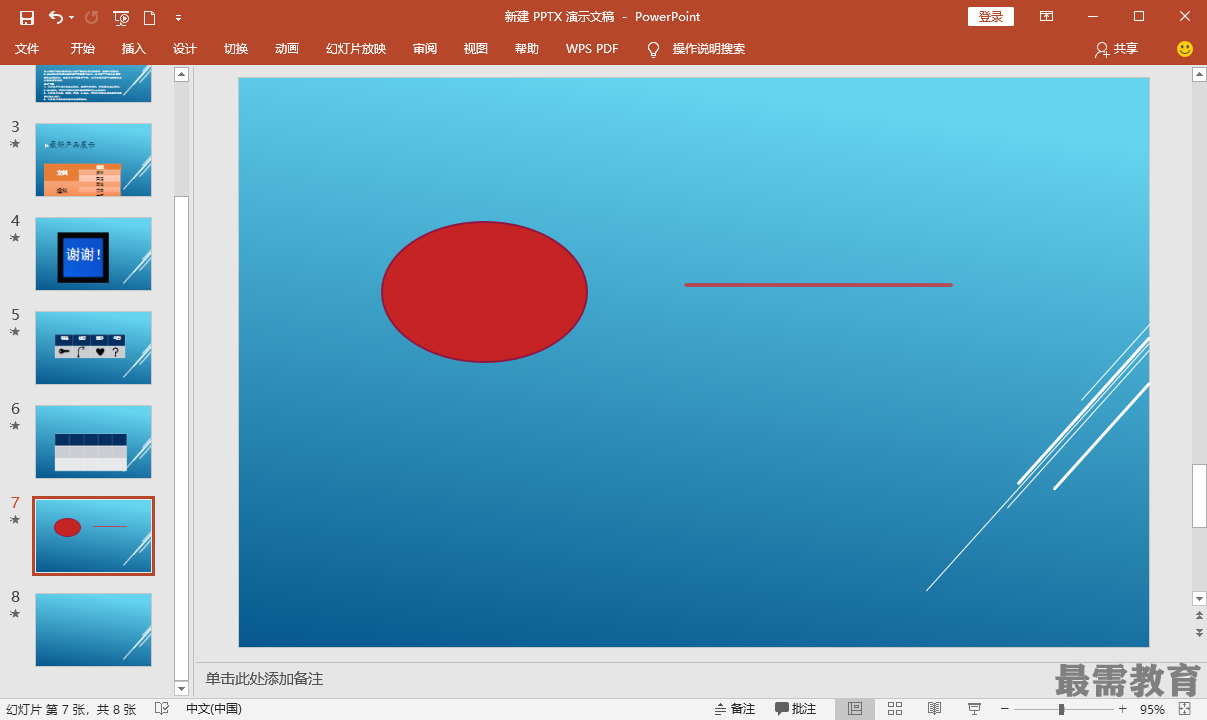
Task: Click 幻灯片 第 7 张 status text
Action: [x=71, y=709]
